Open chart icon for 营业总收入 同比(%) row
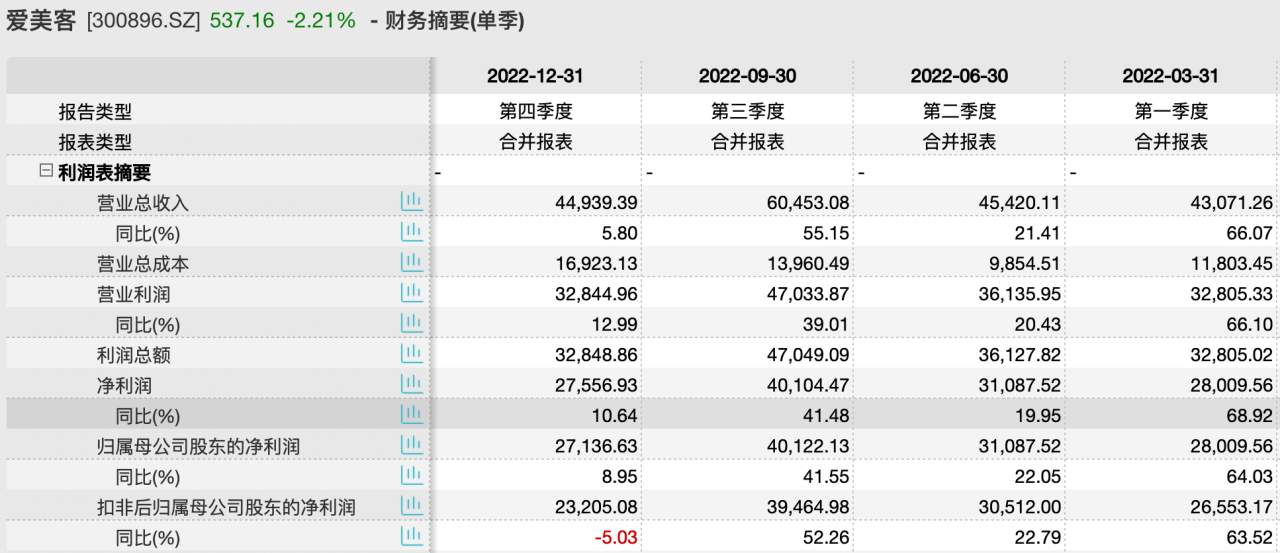The width and height of the screenshot is (1280, 553). tap(411, 232)
